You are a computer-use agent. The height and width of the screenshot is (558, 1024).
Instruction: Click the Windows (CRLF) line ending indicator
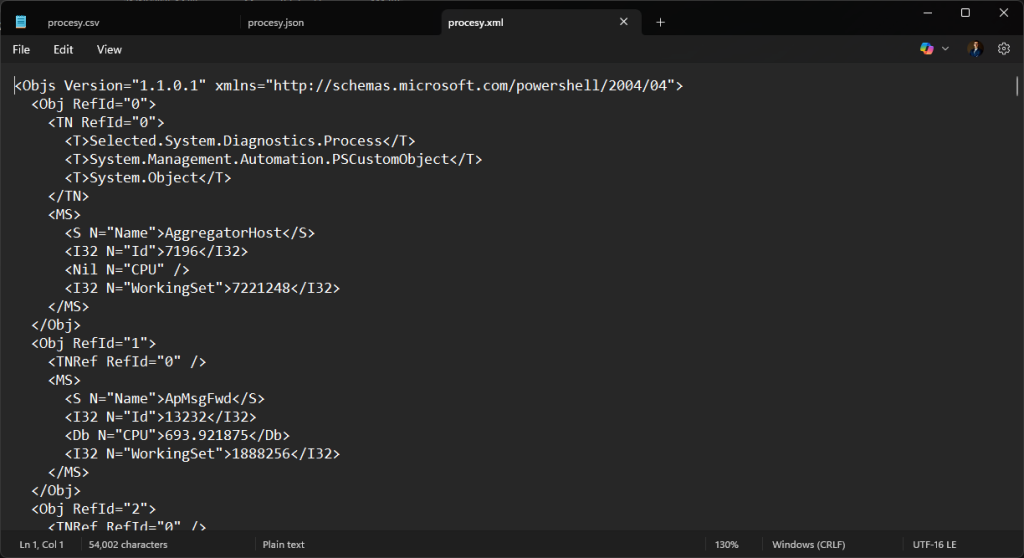tap(808, 544)
